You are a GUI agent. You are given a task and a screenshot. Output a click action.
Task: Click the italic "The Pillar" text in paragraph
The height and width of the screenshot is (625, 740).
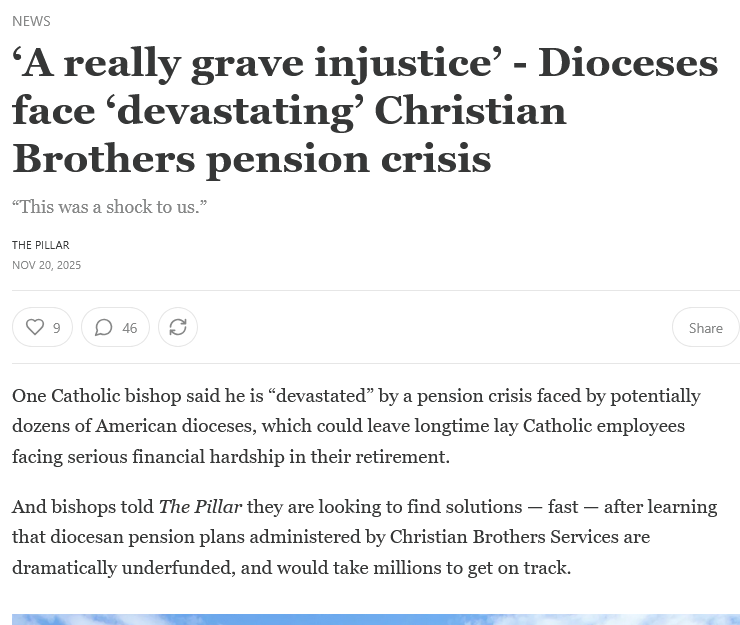200,507
